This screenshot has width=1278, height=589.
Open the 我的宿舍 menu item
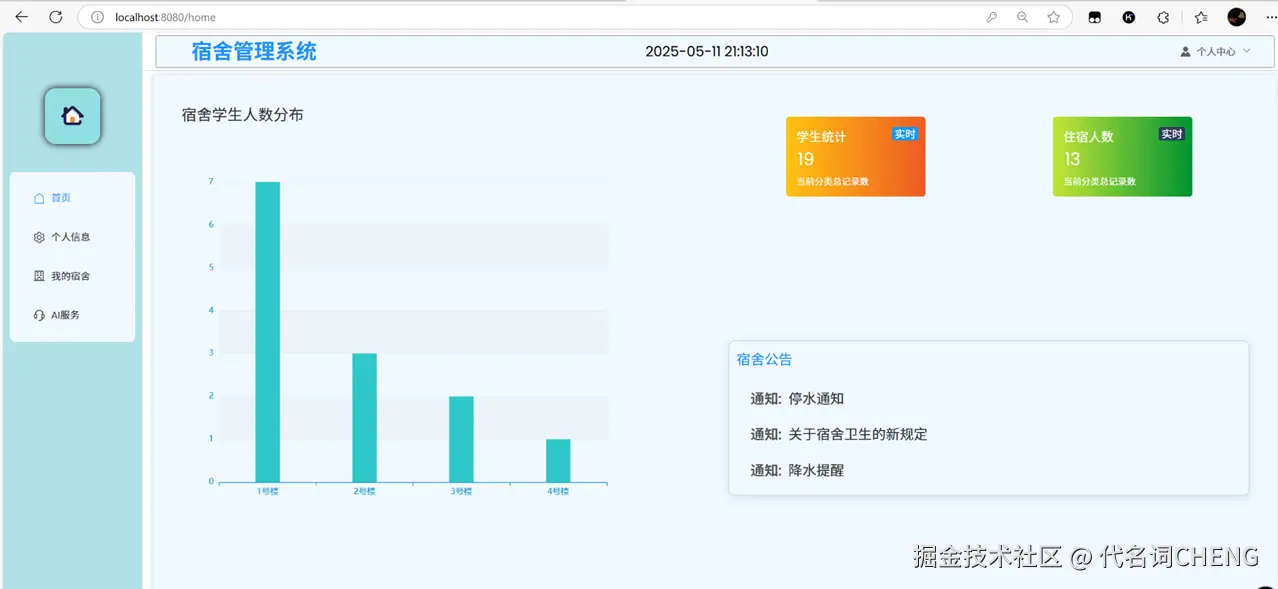[x=72, y=276]
